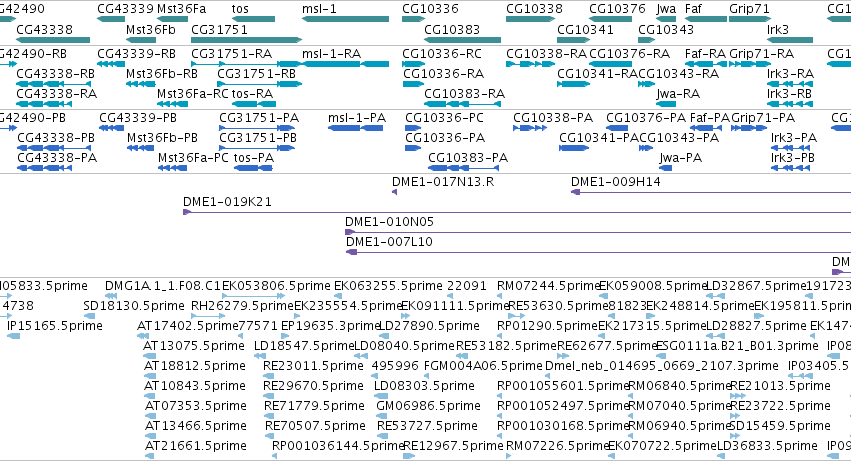The height and width of the screenshot is (461, 851).
Task: Select the CG10338 gene label
Action: pyautogui.click(x=535, y=9)
